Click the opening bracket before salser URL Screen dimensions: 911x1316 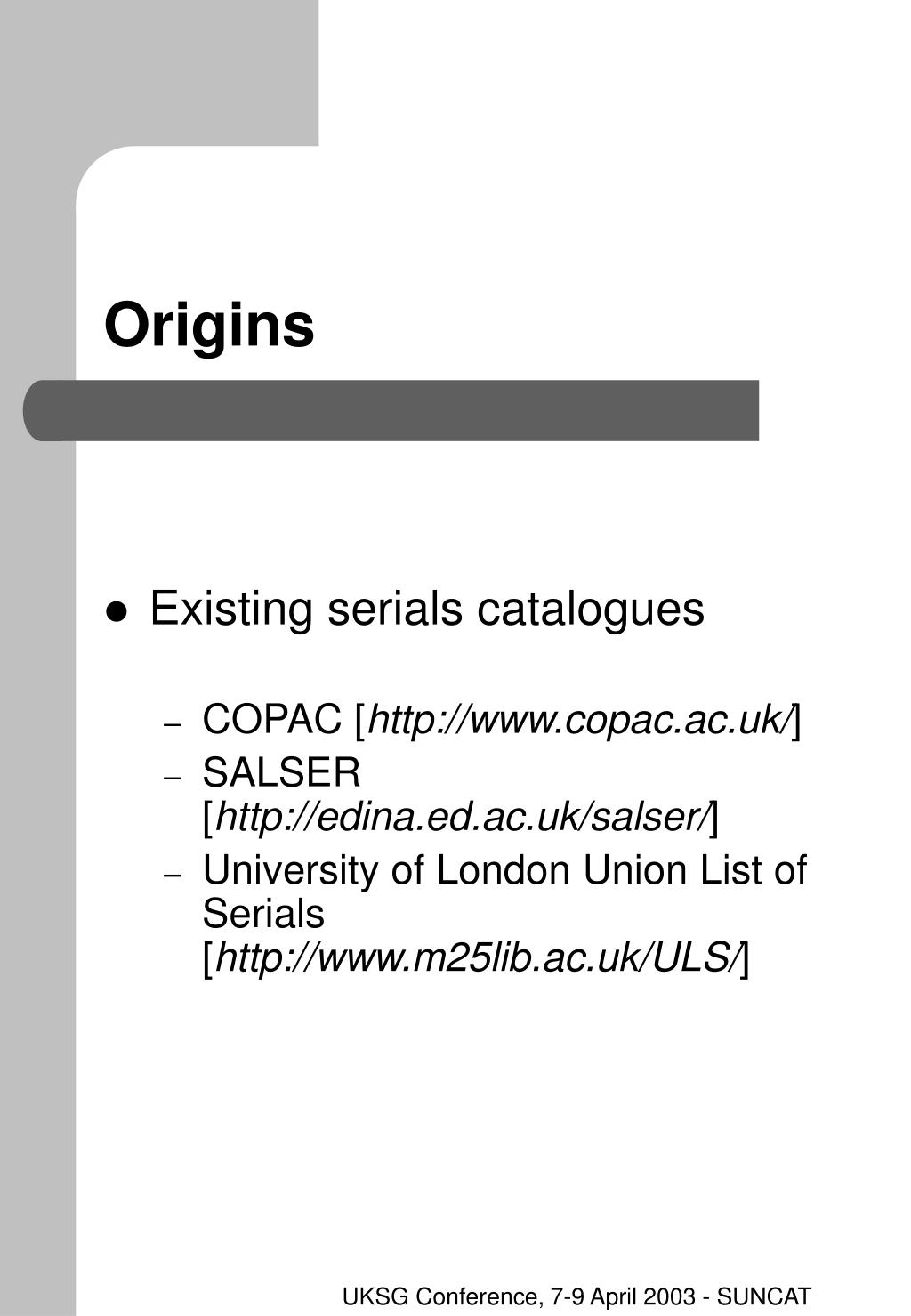coord(209,818)
